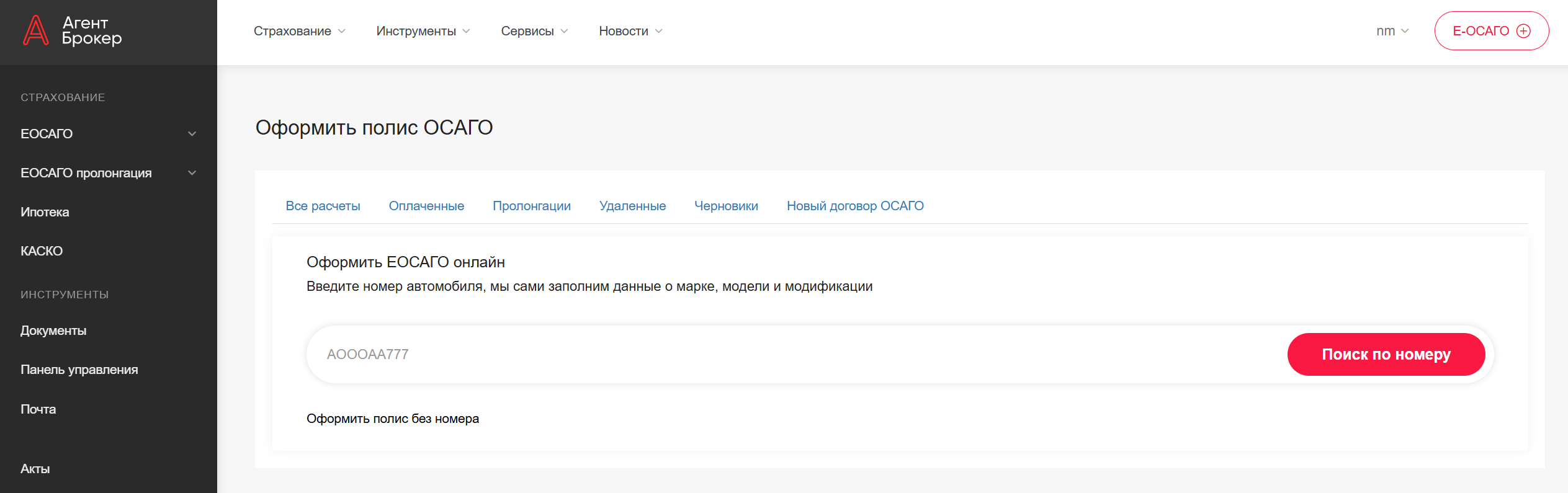Image resolution: width=1568 pixels, height=493 pixels.
Task: Open the nm user account dropdown
Action: (x=1392, y=31)
